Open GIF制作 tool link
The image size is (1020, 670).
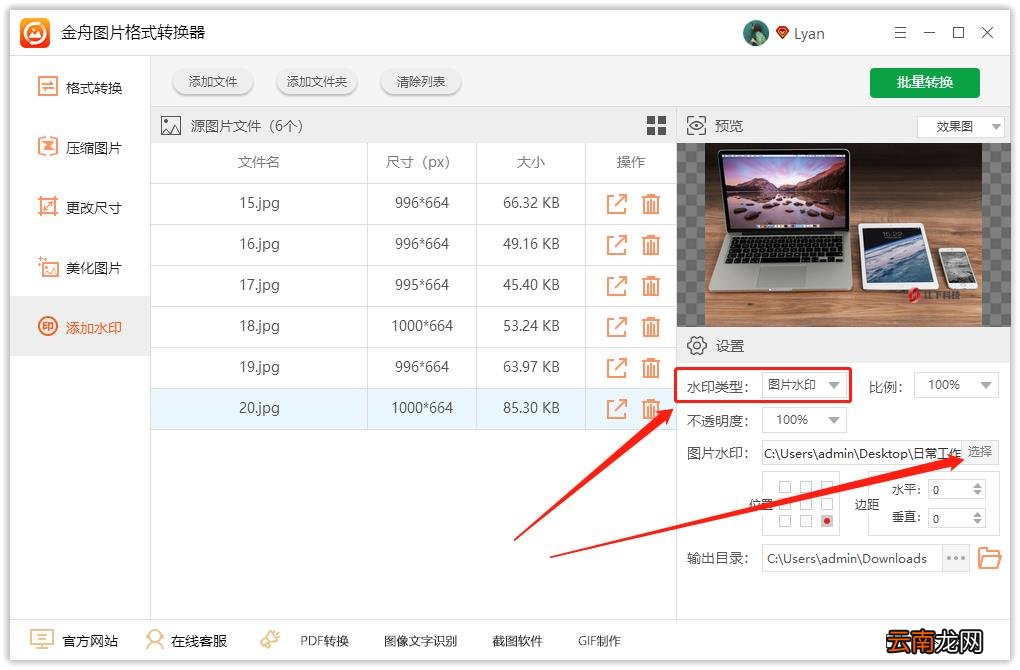click(599, 641)
